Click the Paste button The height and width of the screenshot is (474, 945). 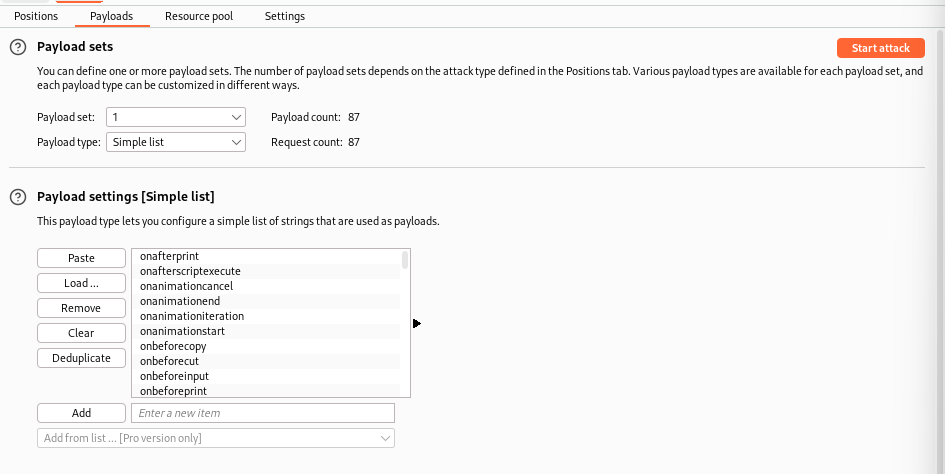[81, 258]
